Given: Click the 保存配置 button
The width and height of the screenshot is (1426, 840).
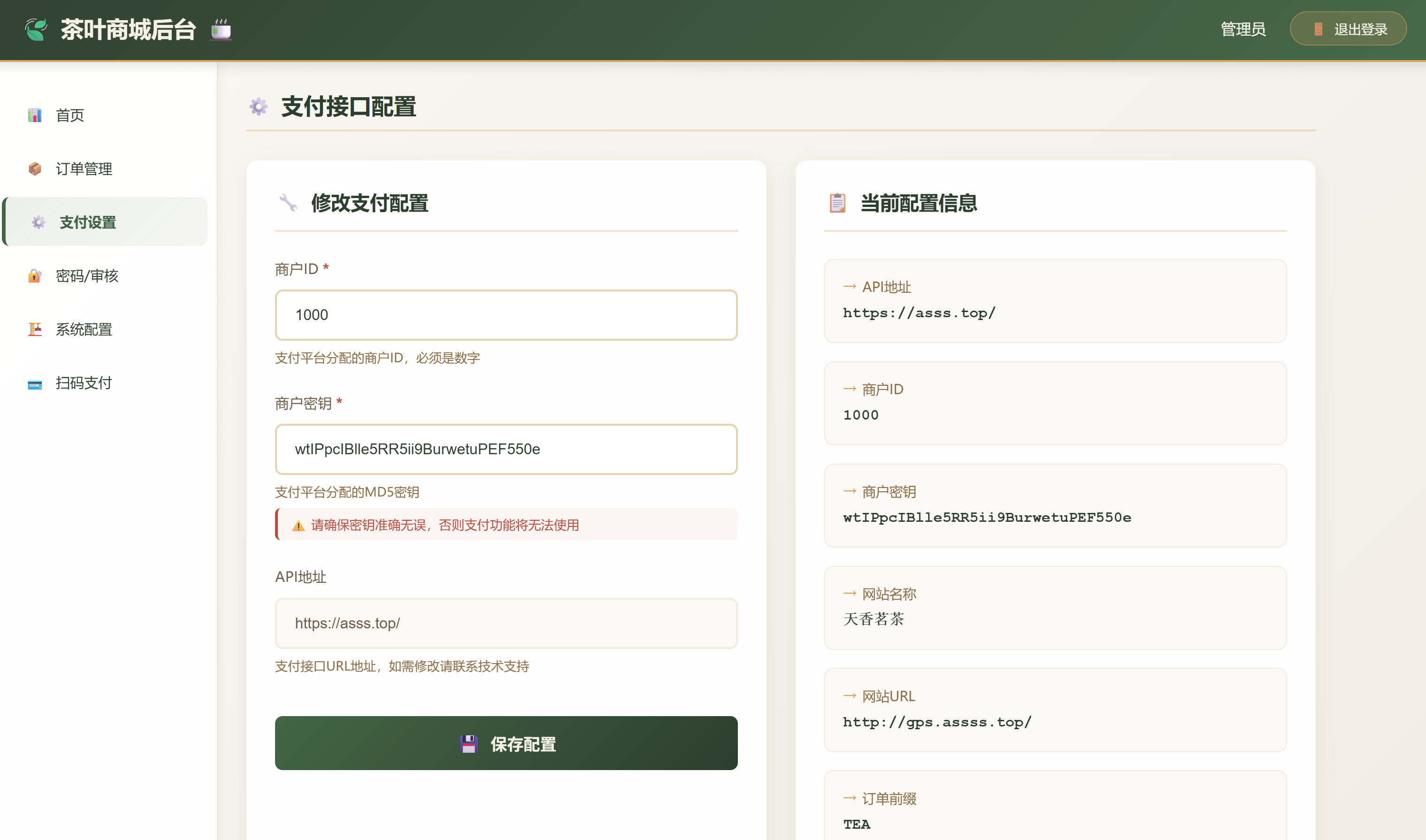Looking at the screenshot, I should (506, 743).
